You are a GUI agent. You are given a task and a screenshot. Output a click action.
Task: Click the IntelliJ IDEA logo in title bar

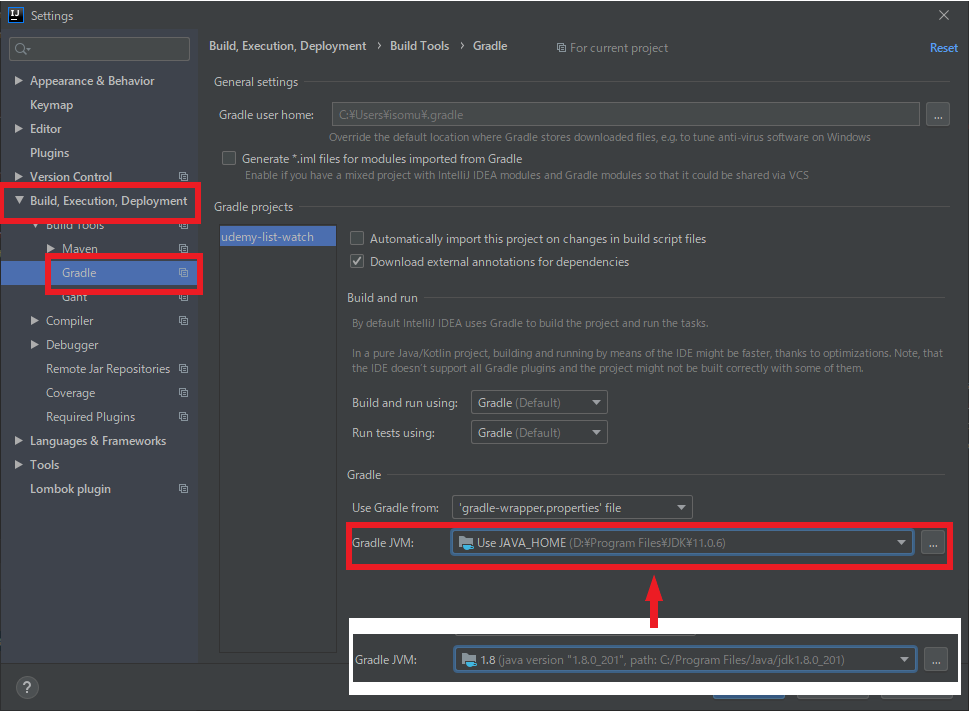tap(15, 15)
